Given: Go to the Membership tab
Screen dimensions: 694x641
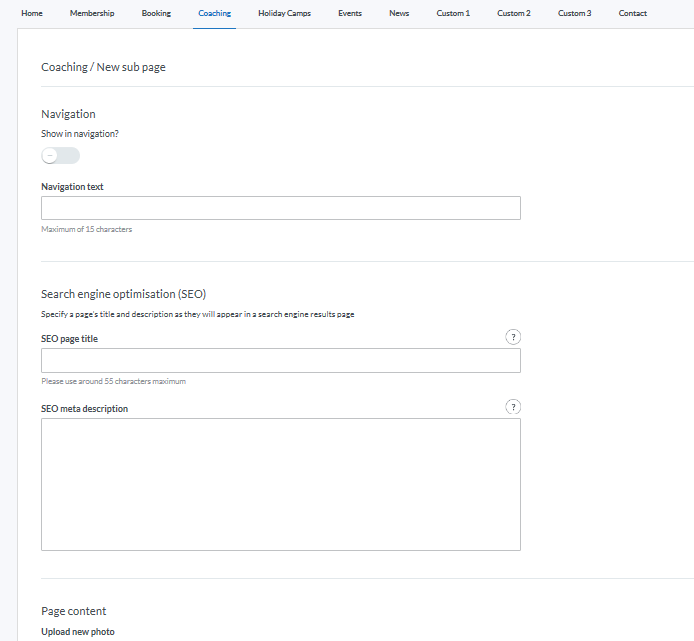Looking at the screenshot, I should click(x=92, y=14).
